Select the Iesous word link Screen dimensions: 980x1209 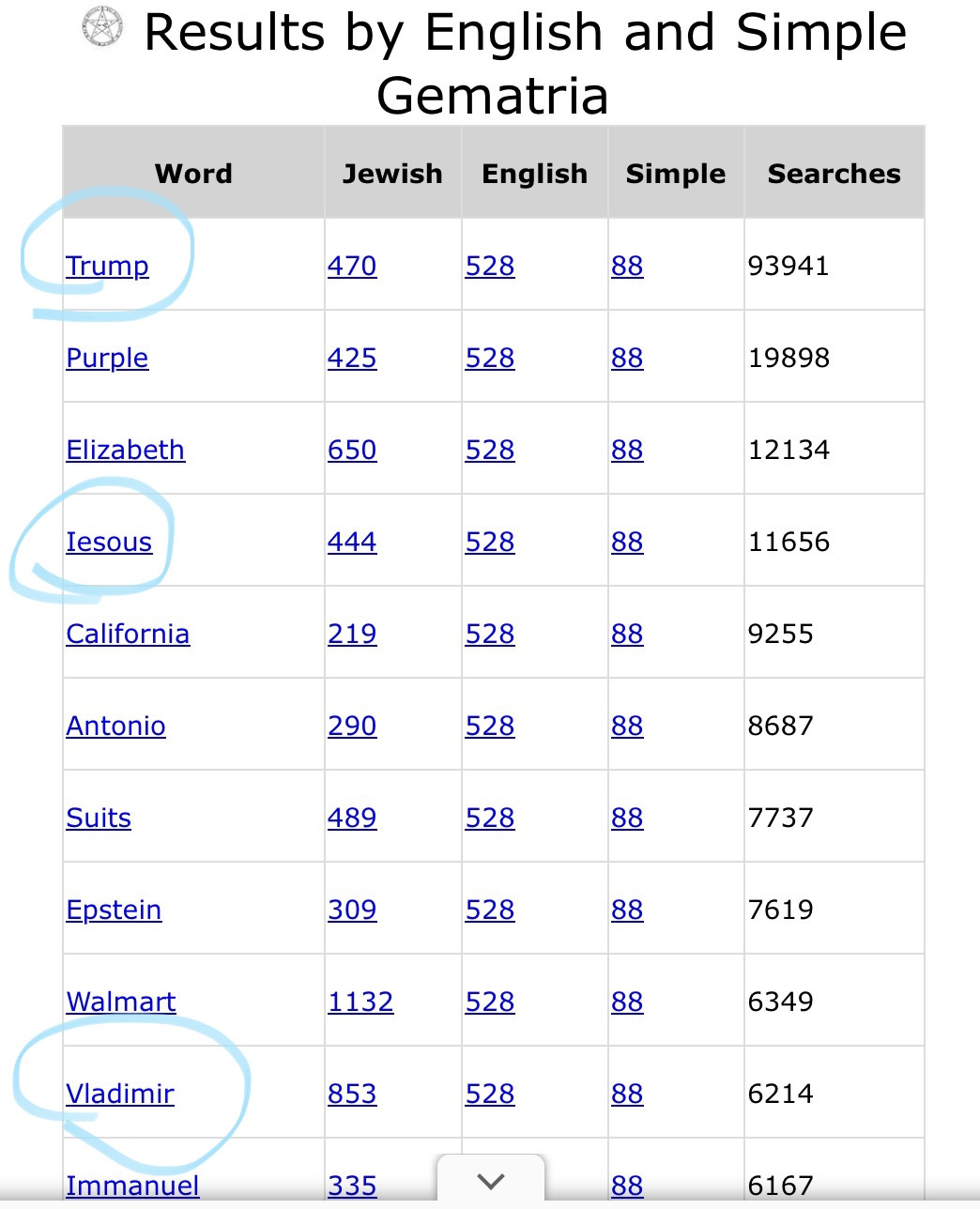click(x=109, y=542)
